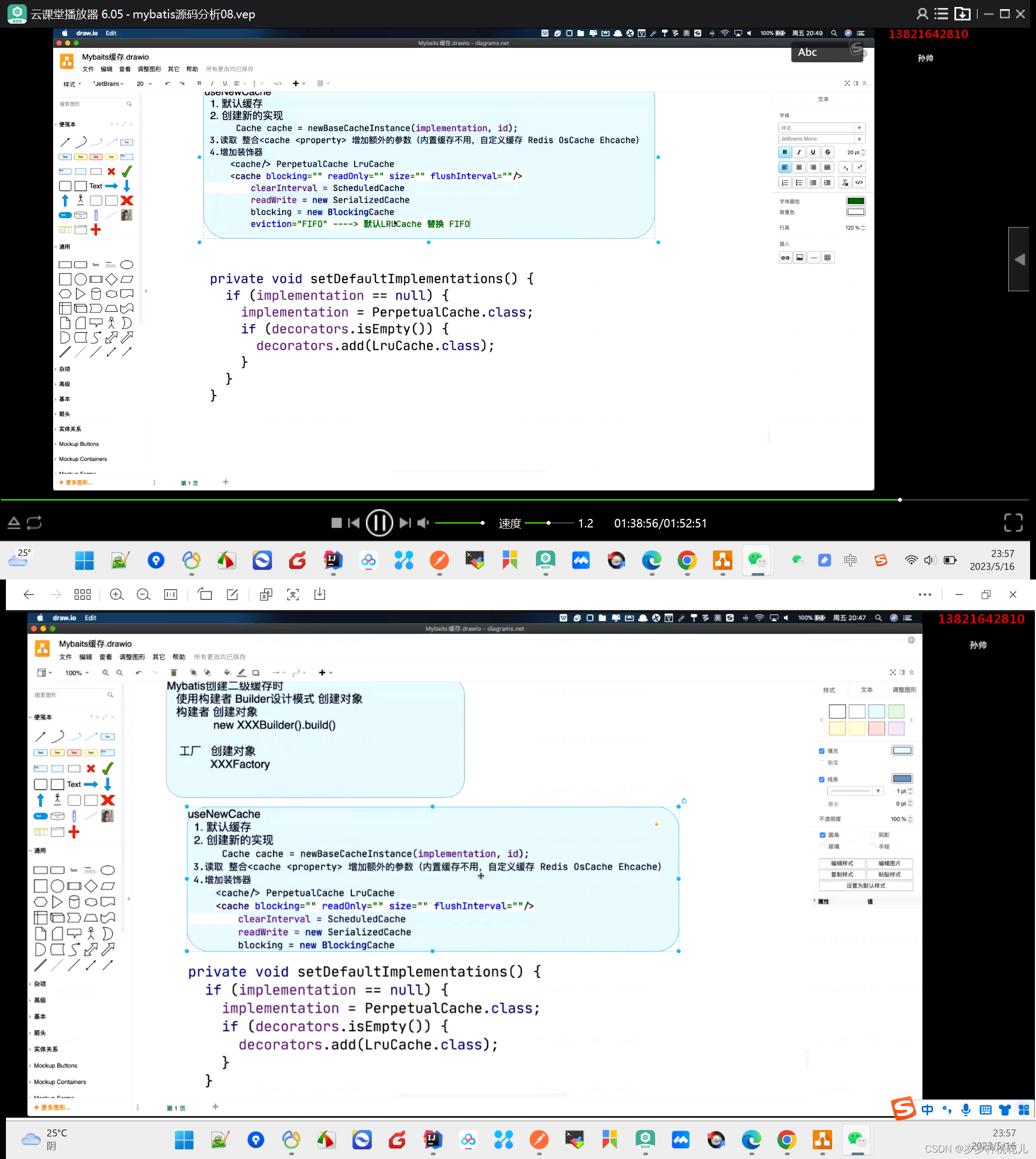
Task: Open thumbnail grid view in image viewer
Action: click(83, 595)
